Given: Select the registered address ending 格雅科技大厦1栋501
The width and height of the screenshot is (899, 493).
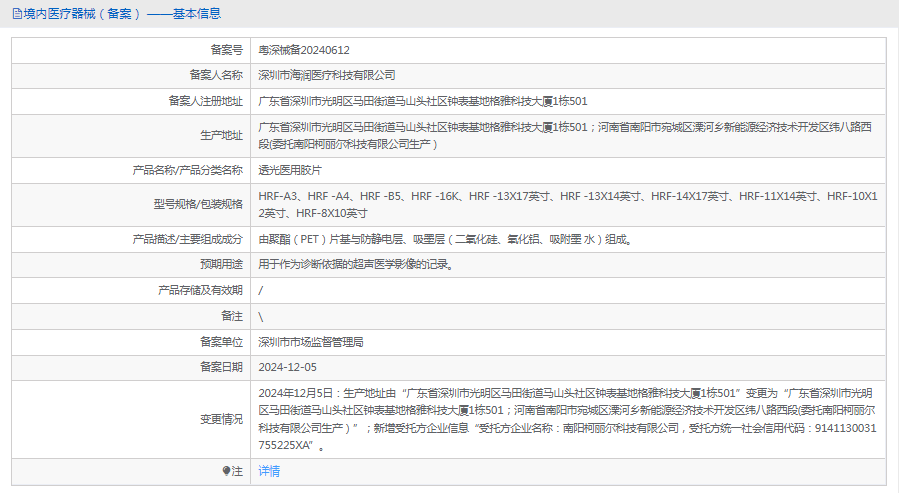Looking at the screenshot, I should point(423,101).
